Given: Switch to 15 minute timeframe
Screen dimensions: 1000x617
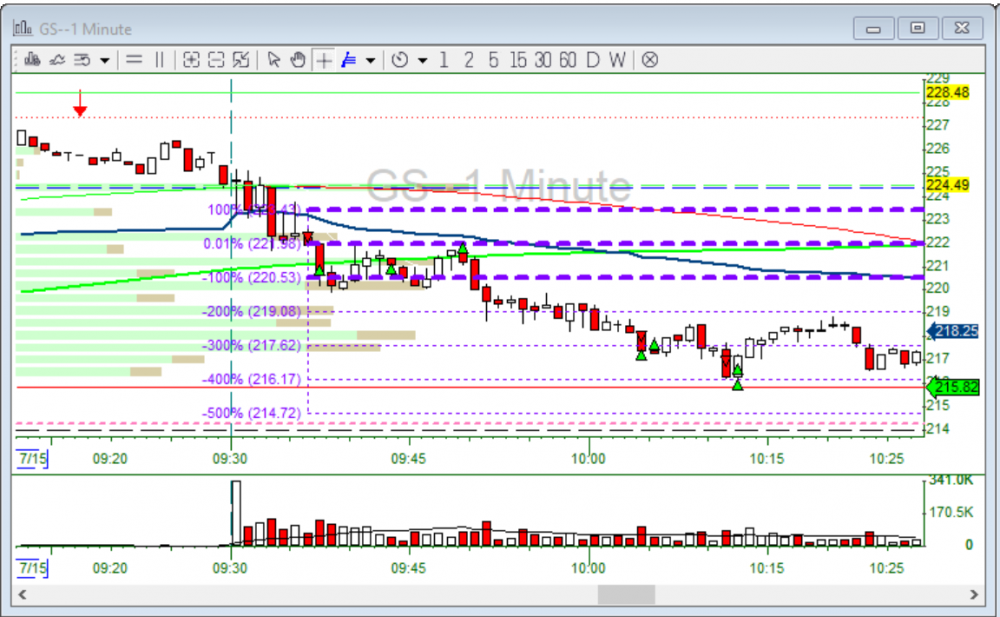Looking at the screenshot, I should pyautogui.click(x=517, y=60).
